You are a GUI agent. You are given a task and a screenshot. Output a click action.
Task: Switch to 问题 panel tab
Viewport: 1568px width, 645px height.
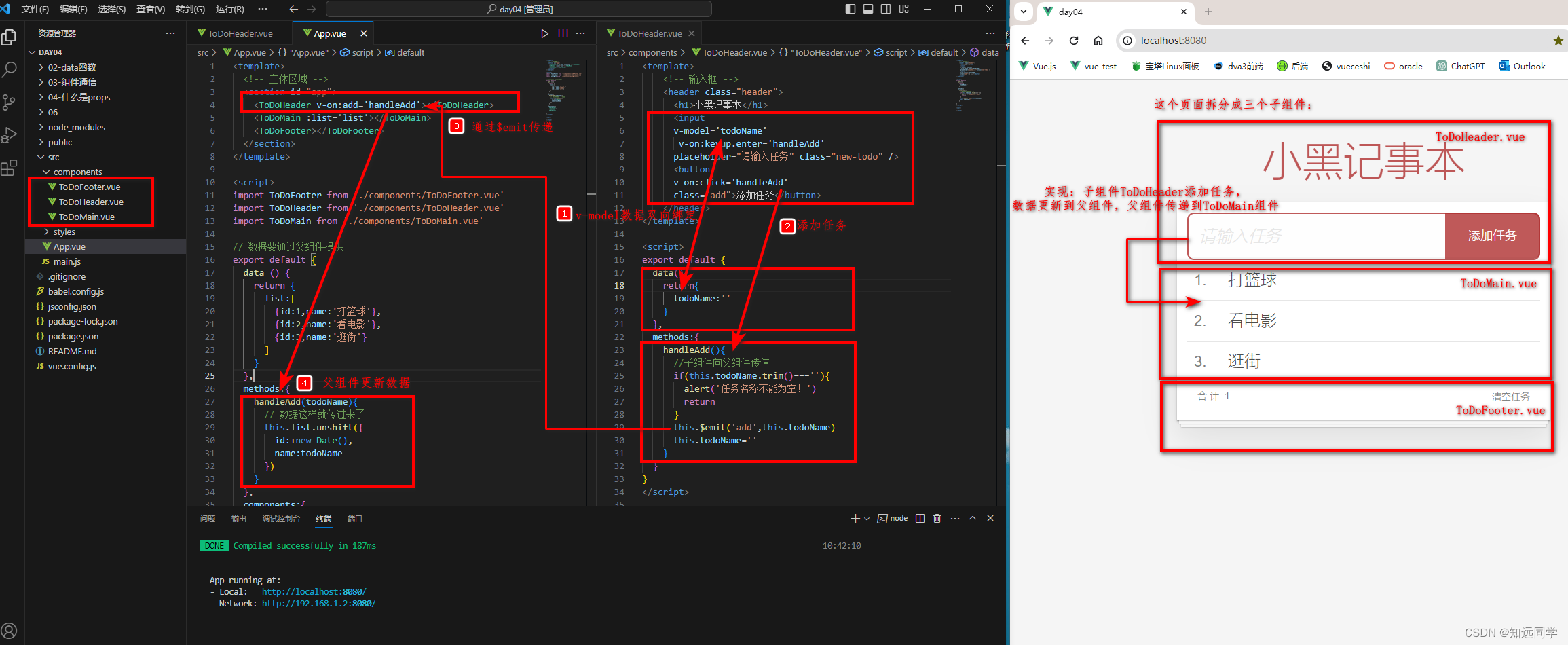pyautogui.click(x=208, y=518)
